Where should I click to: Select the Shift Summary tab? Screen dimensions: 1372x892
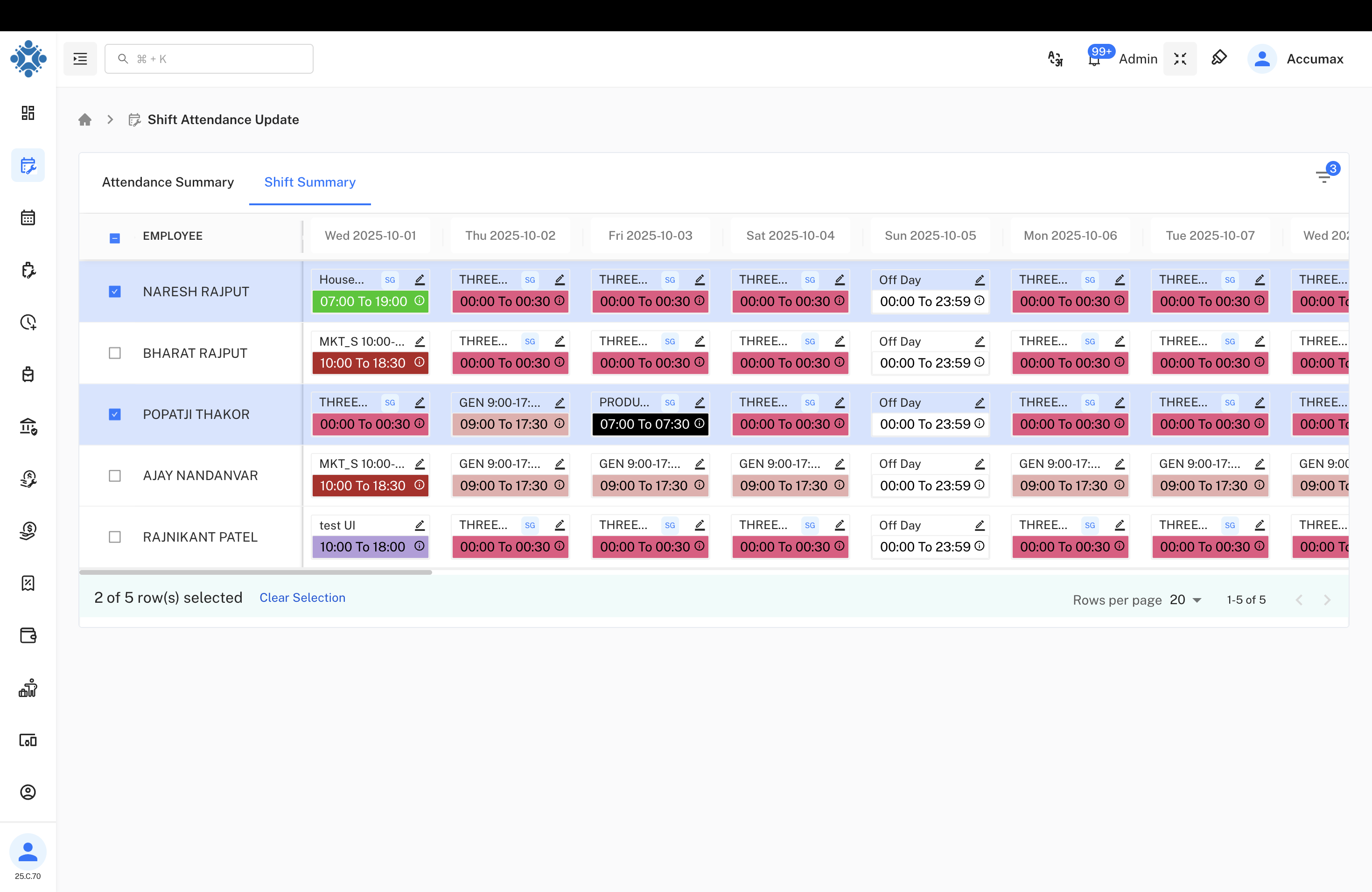(x=309, y=182)
